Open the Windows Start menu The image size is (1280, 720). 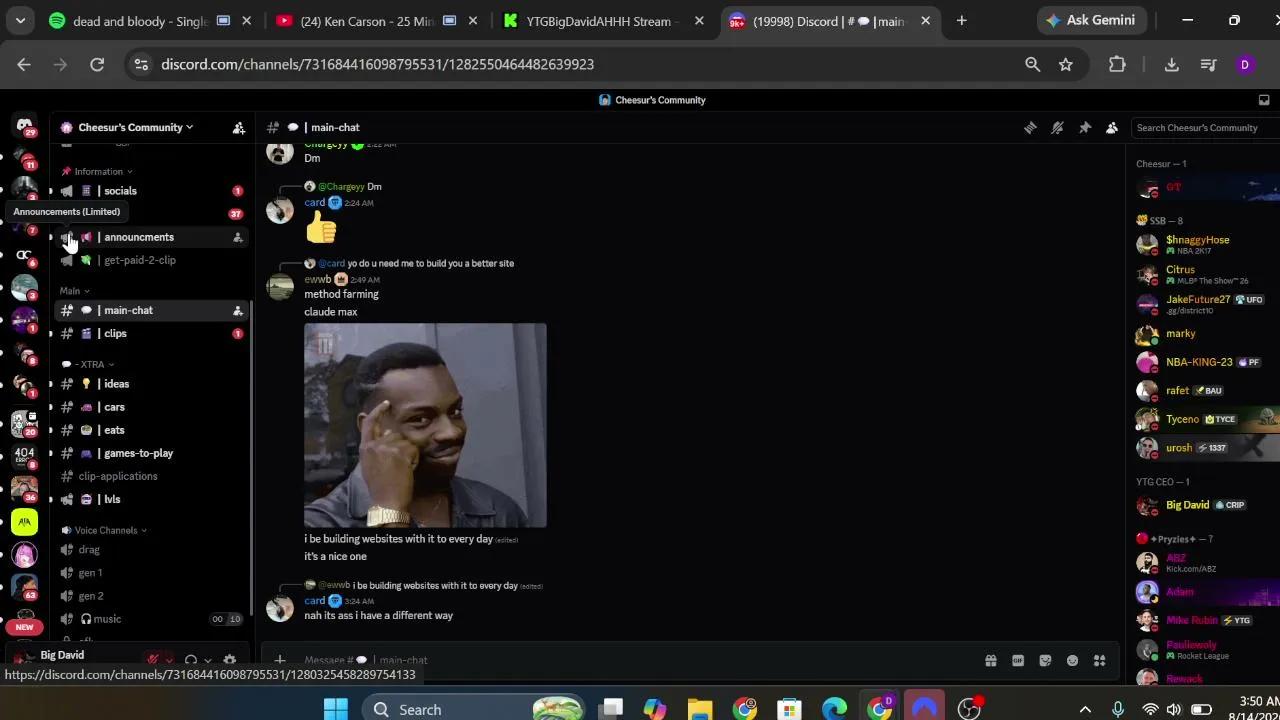(x=335, y=709)
